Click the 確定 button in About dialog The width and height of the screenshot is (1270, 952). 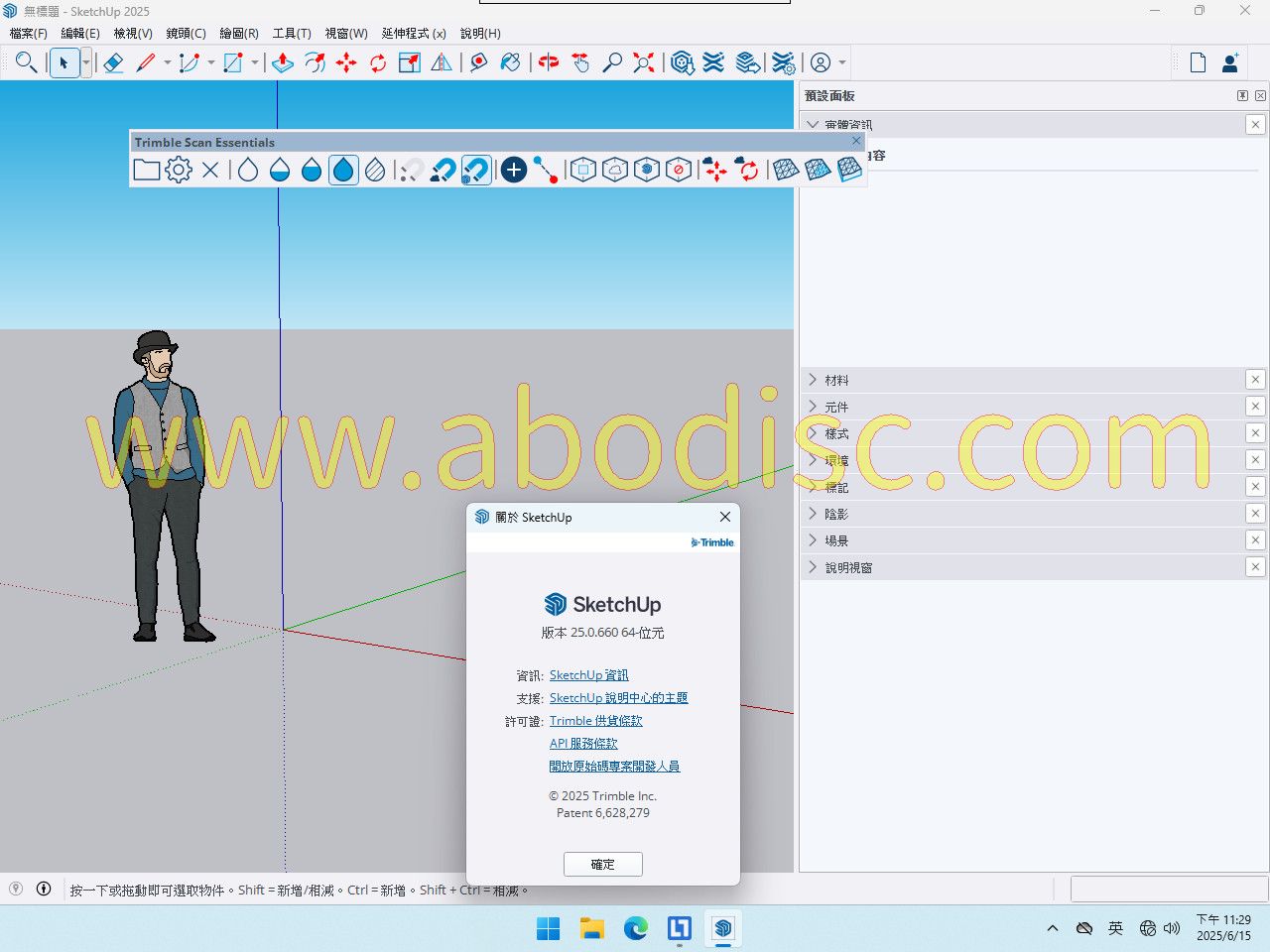point(603,864)
